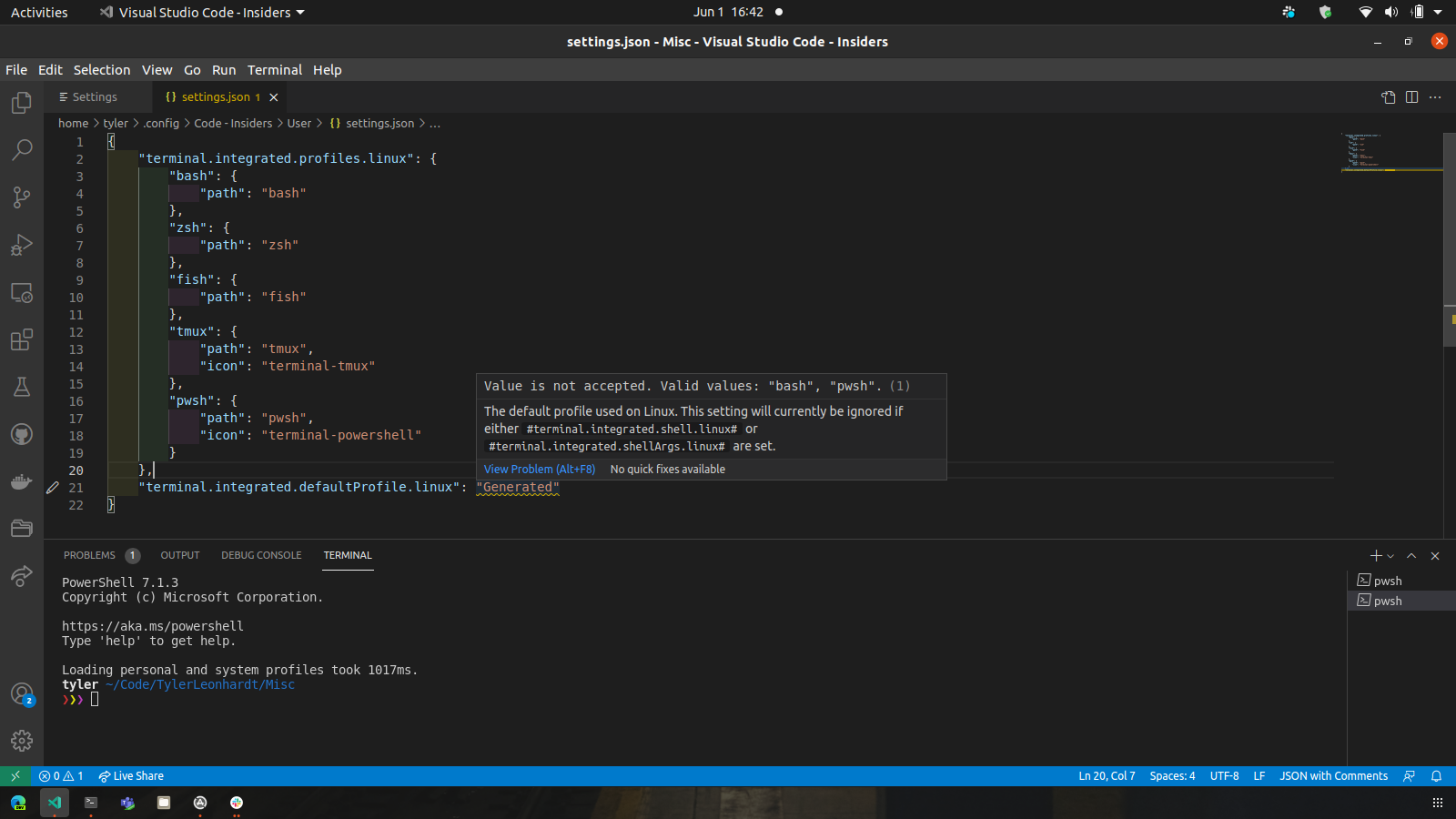
Task: Click the Live Share status bar item
Action: coord(131,775)
